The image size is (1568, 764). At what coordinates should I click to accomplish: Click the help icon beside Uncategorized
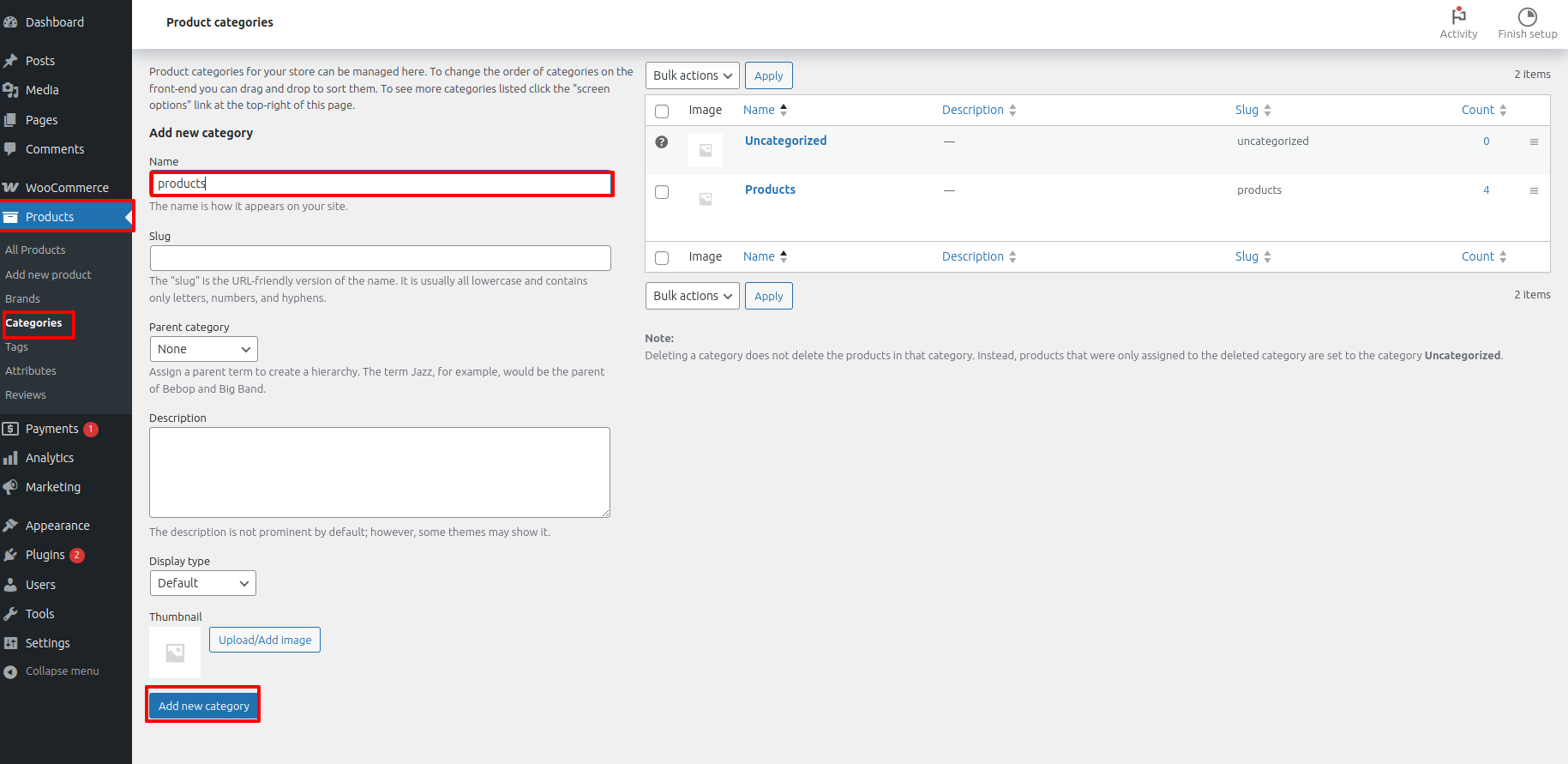point(662,142)
